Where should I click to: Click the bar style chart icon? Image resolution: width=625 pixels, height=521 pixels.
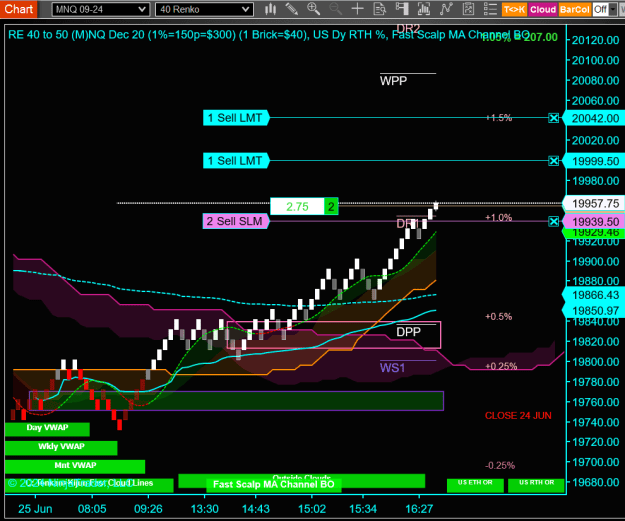(270, 9)
